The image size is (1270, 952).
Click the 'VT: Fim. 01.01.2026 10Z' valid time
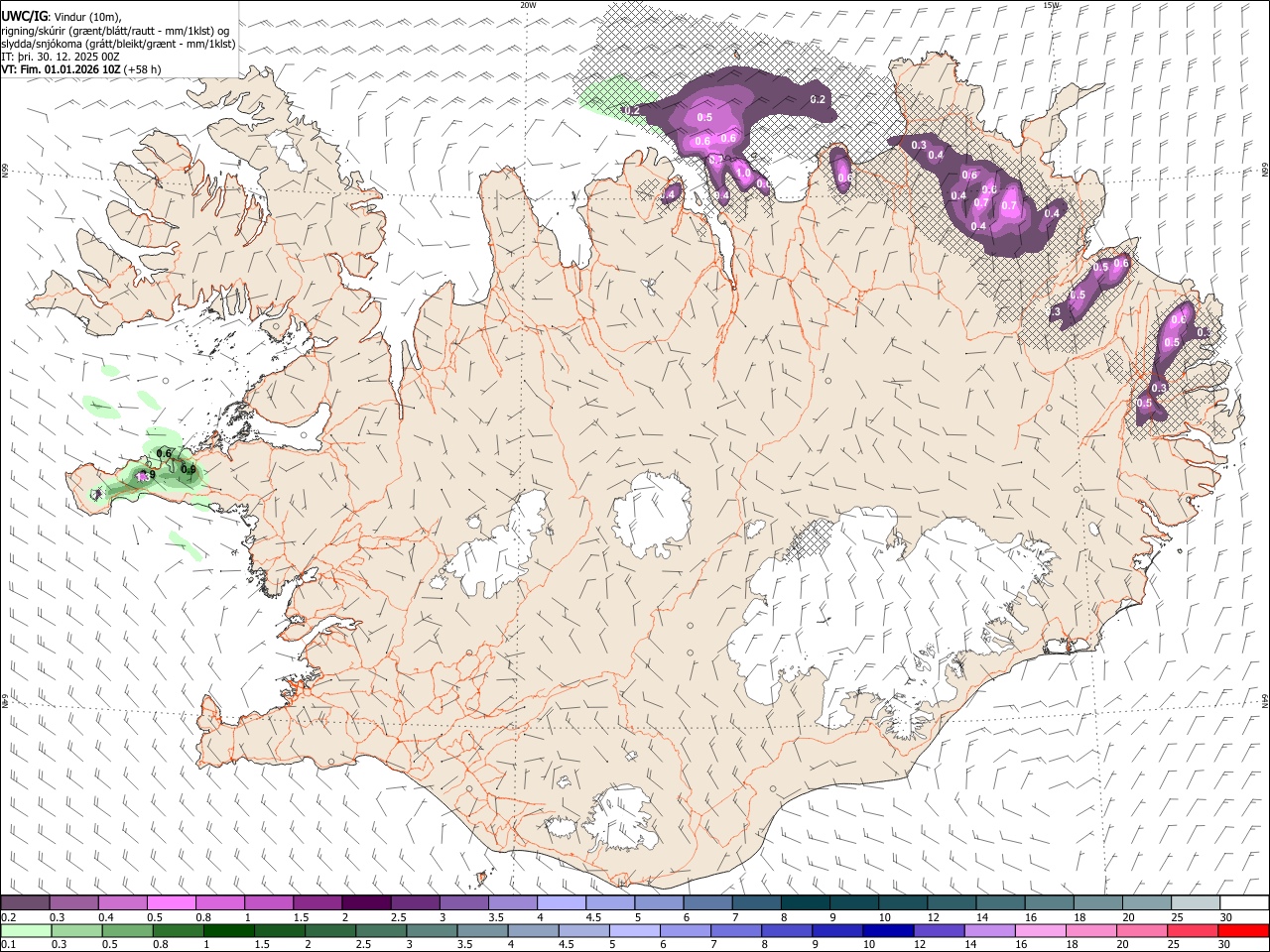pos(62,69)
